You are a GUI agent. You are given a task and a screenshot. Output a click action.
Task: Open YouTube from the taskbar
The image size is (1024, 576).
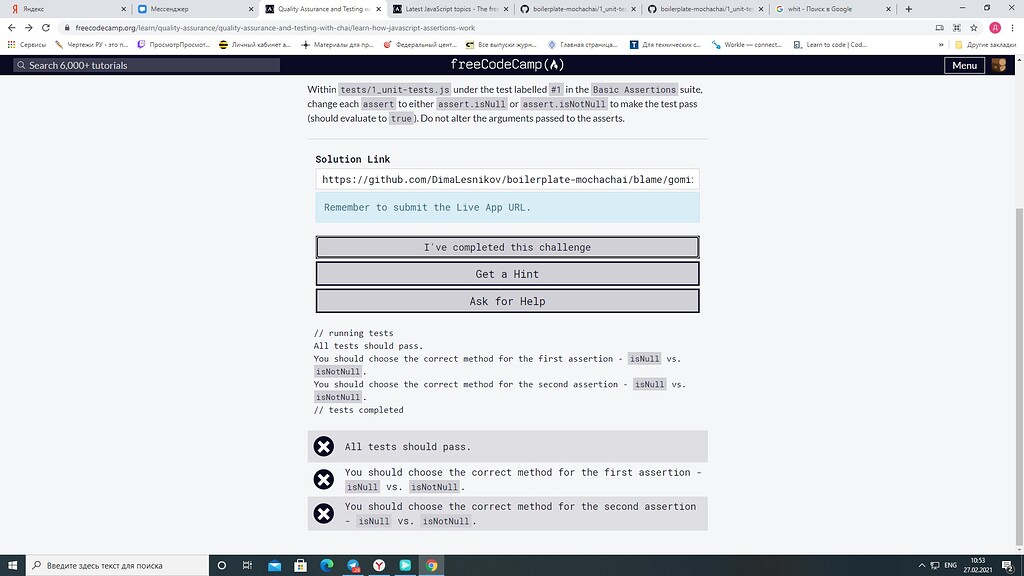[x=404, y=564]
